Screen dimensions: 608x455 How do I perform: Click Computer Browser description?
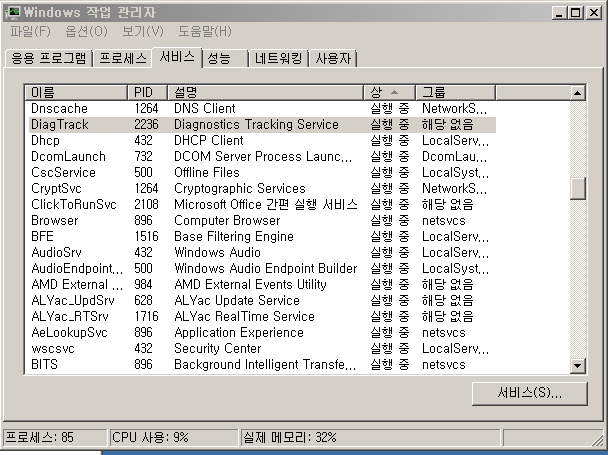click(x=227, y=220)
